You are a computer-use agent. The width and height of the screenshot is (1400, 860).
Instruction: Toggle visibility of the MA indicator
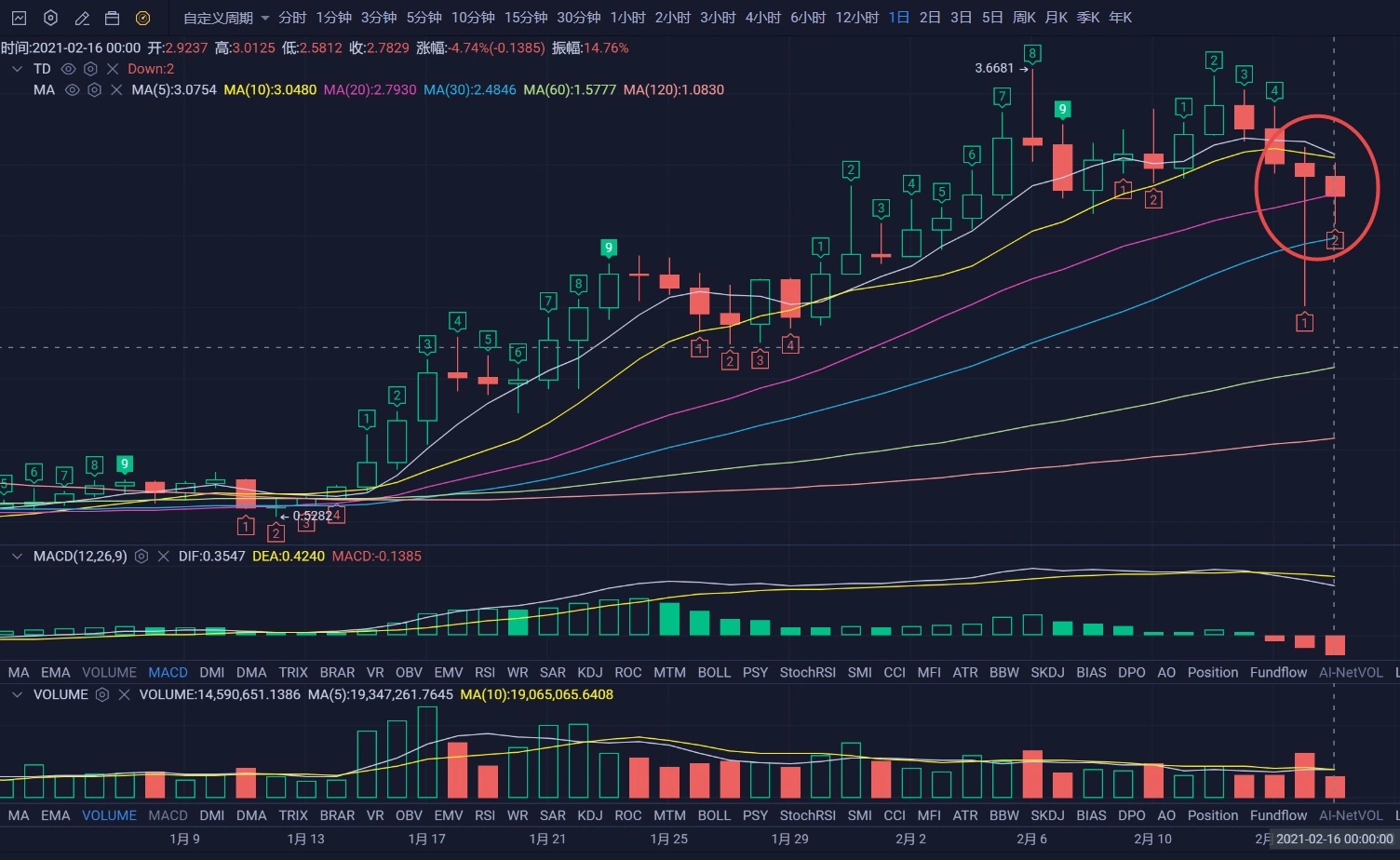pos(72,90)
